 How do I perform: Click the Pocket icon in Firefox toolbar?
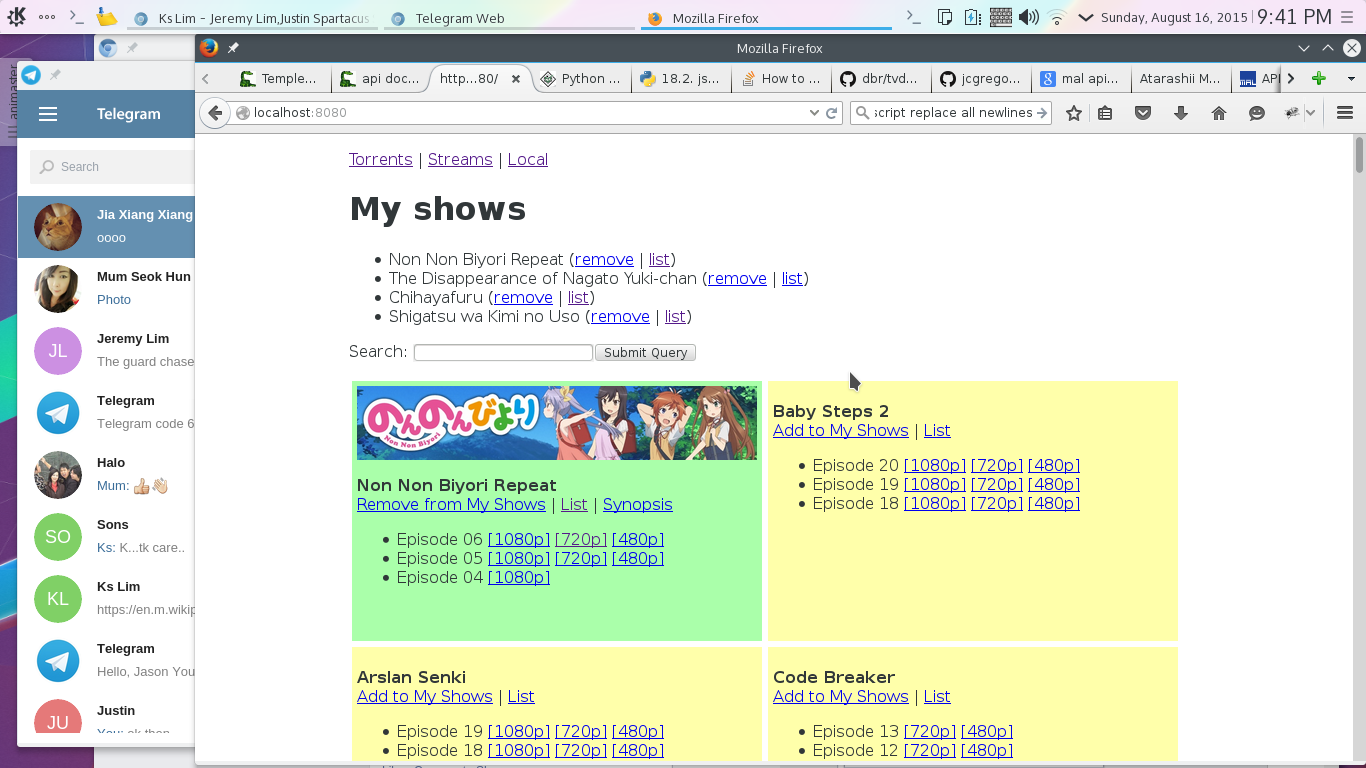1143,113
